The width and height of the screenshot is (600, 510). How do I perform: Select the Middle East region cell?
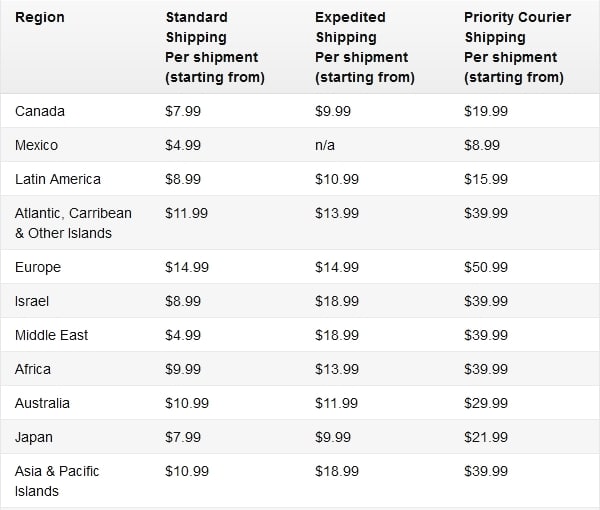[52, 335]
